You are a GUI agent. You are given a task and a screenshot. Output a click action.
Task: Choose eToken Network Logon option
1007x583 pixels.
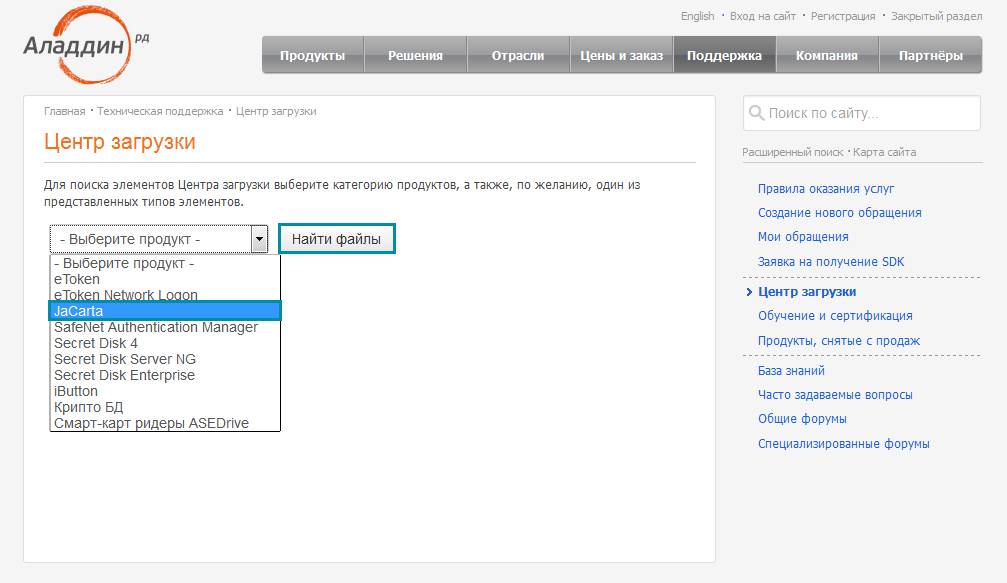[126, 295]
